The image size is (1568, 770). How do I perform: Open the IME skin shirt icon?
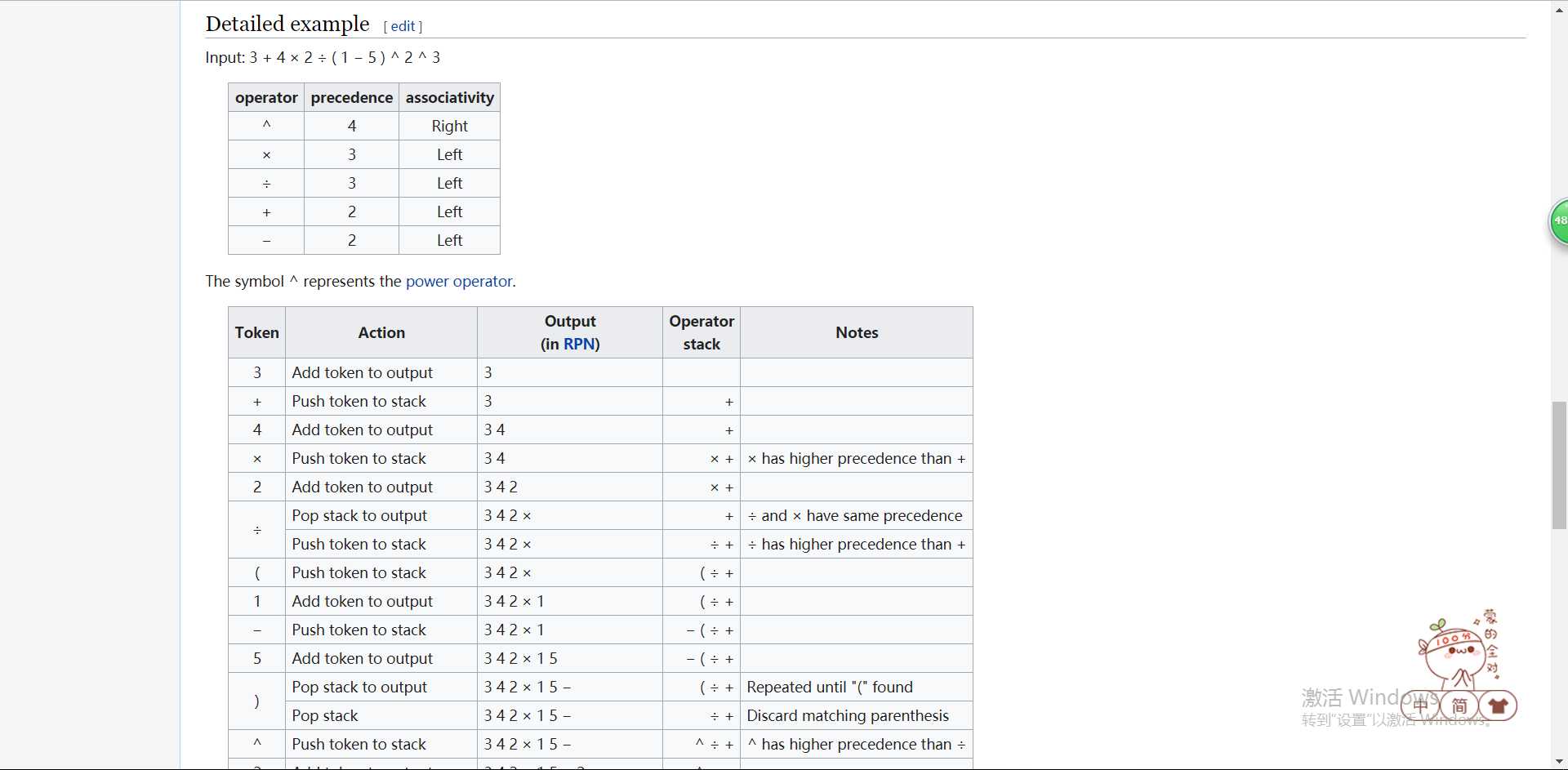1498,705
